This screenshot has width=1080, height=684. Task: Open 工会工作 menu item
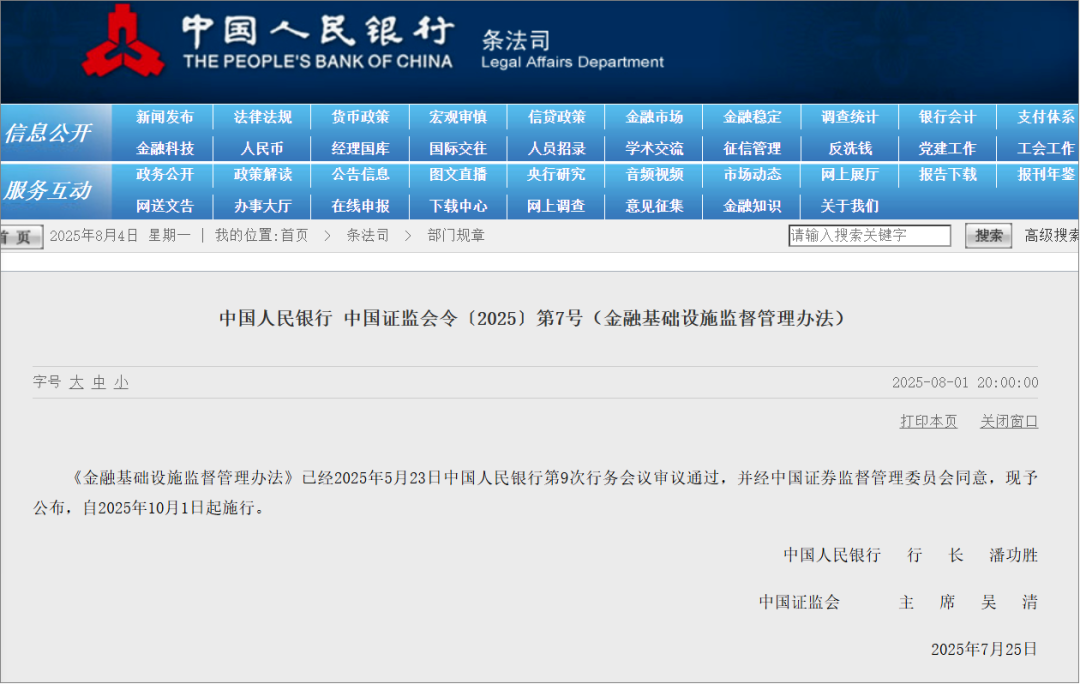point(1046,148)
